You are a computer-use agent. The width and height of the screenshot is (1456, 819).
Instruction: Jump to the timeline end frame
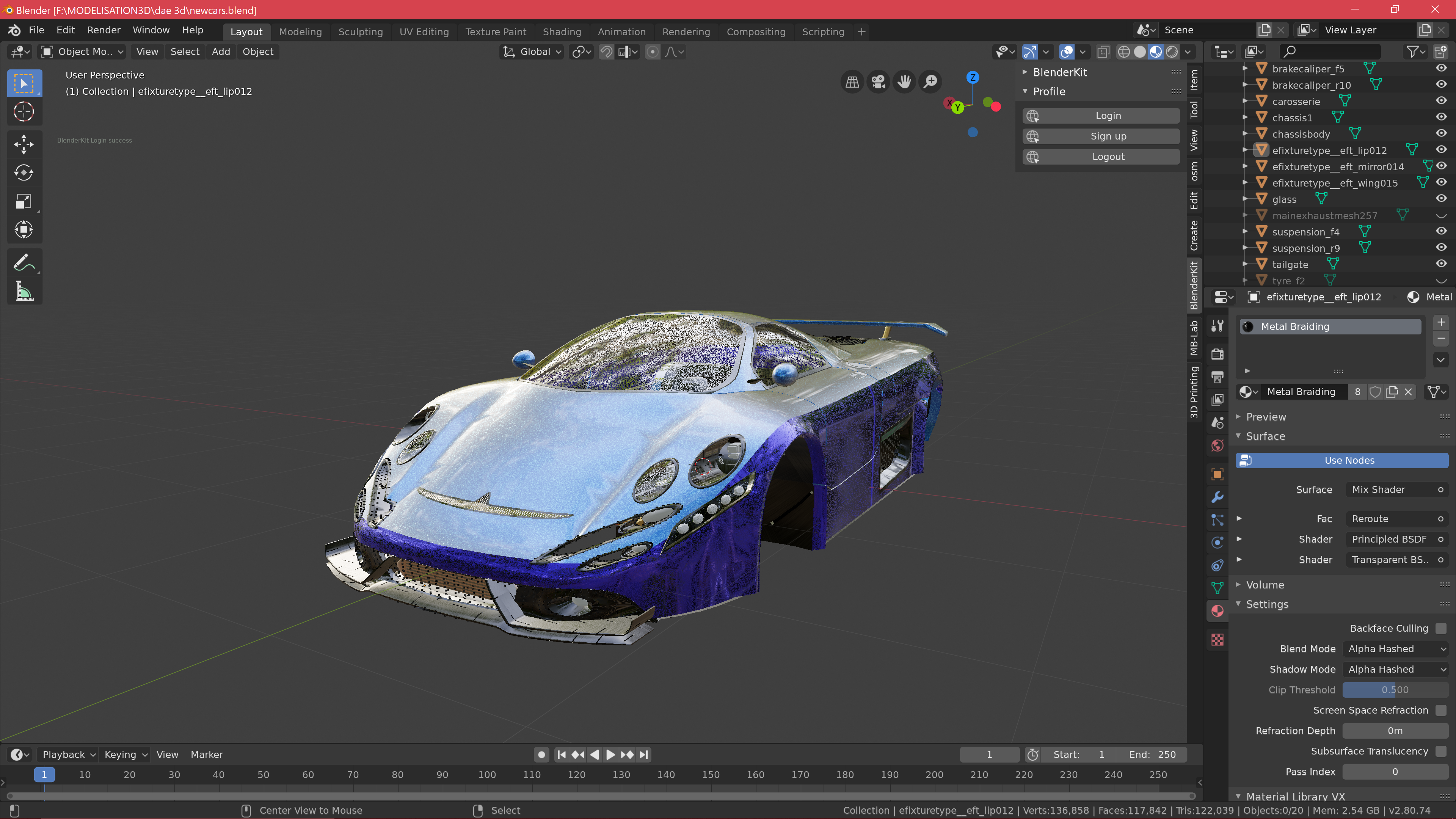click(644, 755)
